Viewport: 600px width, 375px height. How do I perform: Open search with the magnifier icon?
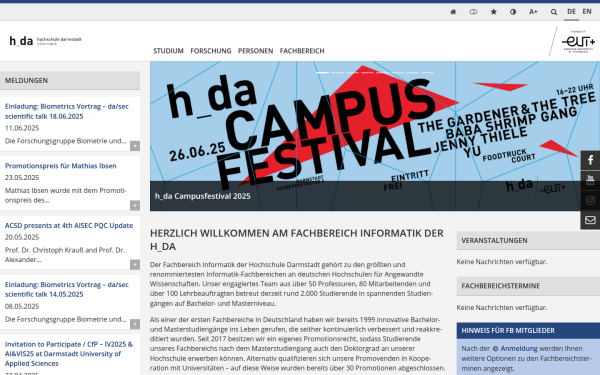click(x=554, y=12)
